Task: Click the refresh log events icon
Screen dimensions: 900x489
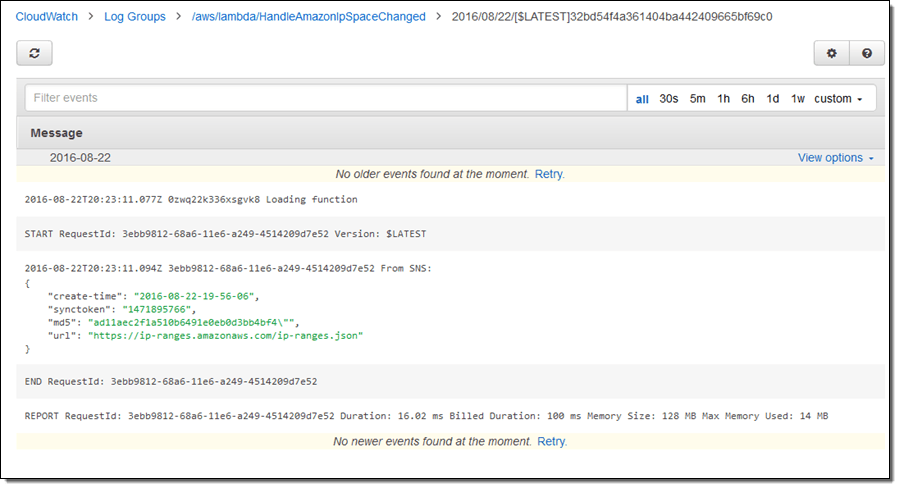Action: pos(34,53)
